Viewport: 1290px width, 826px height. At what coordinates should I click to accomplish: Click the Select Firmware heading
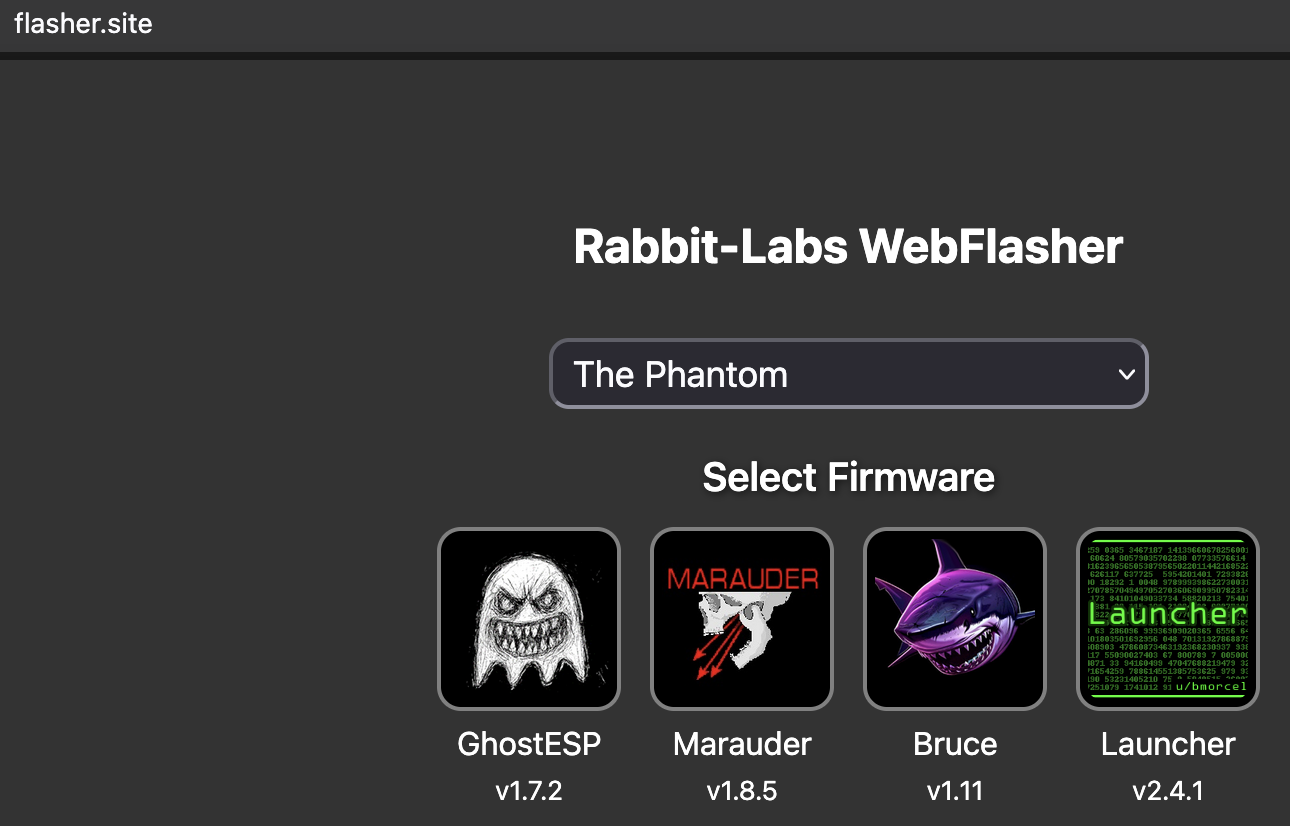(848, 477)
